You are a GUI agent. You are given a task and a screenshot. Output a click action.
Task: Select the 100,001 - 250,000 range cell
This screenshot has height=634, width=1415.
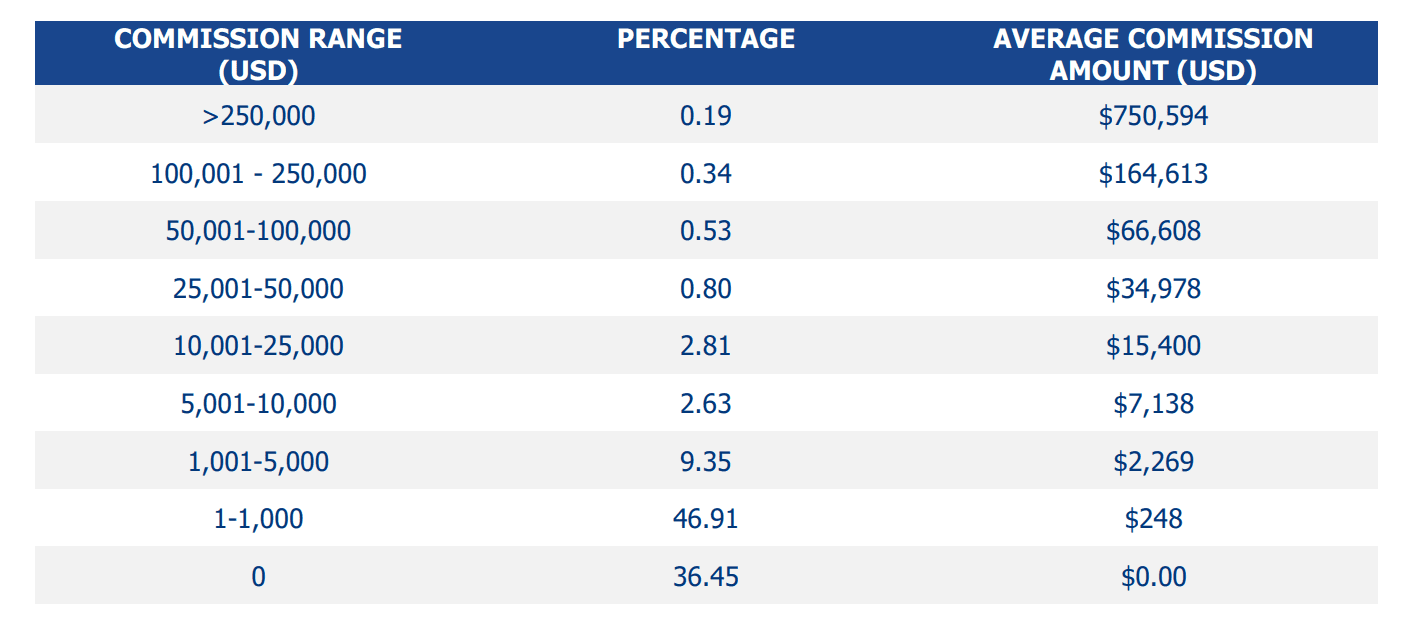click(258, 174)
